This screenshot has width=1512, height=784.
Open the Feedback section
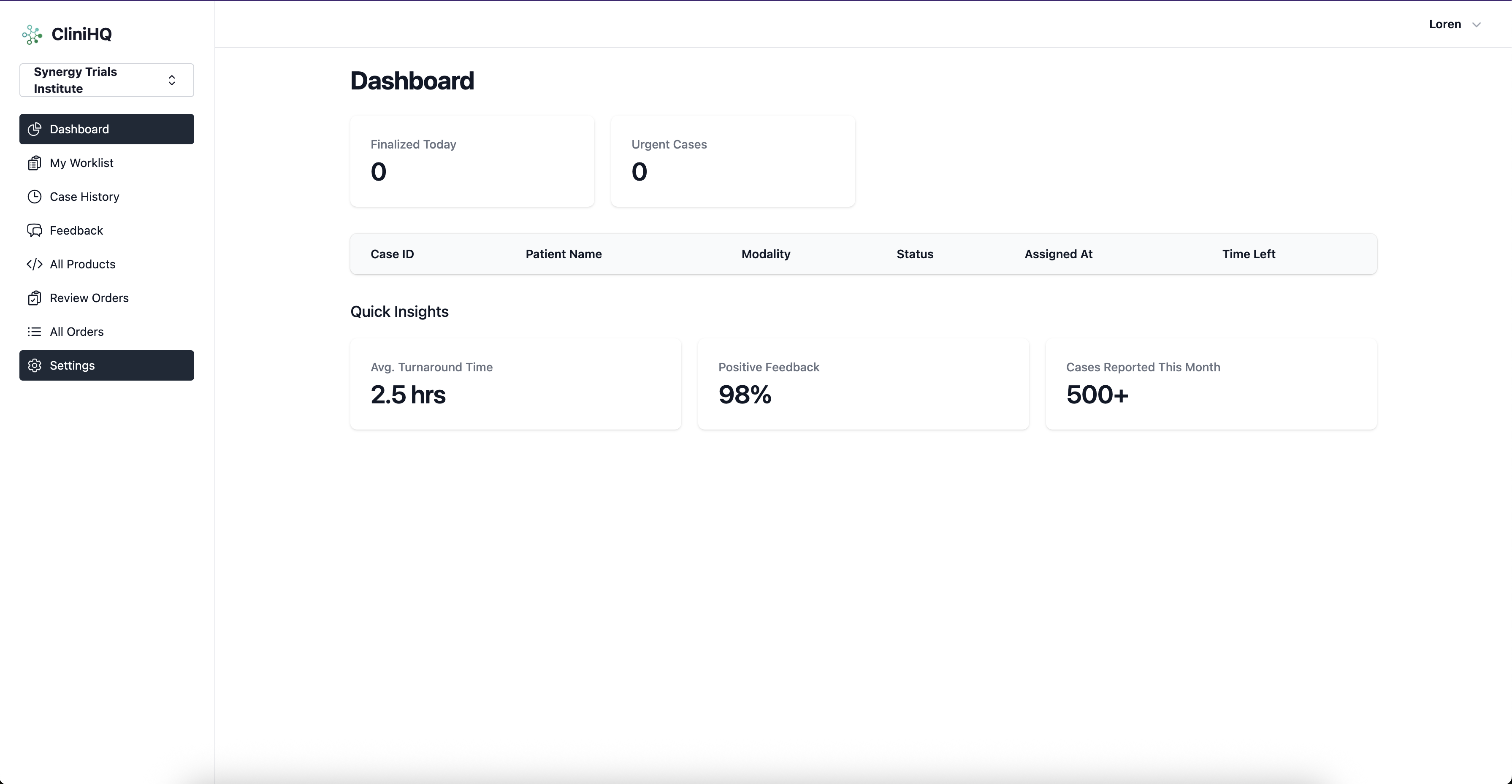76,230
